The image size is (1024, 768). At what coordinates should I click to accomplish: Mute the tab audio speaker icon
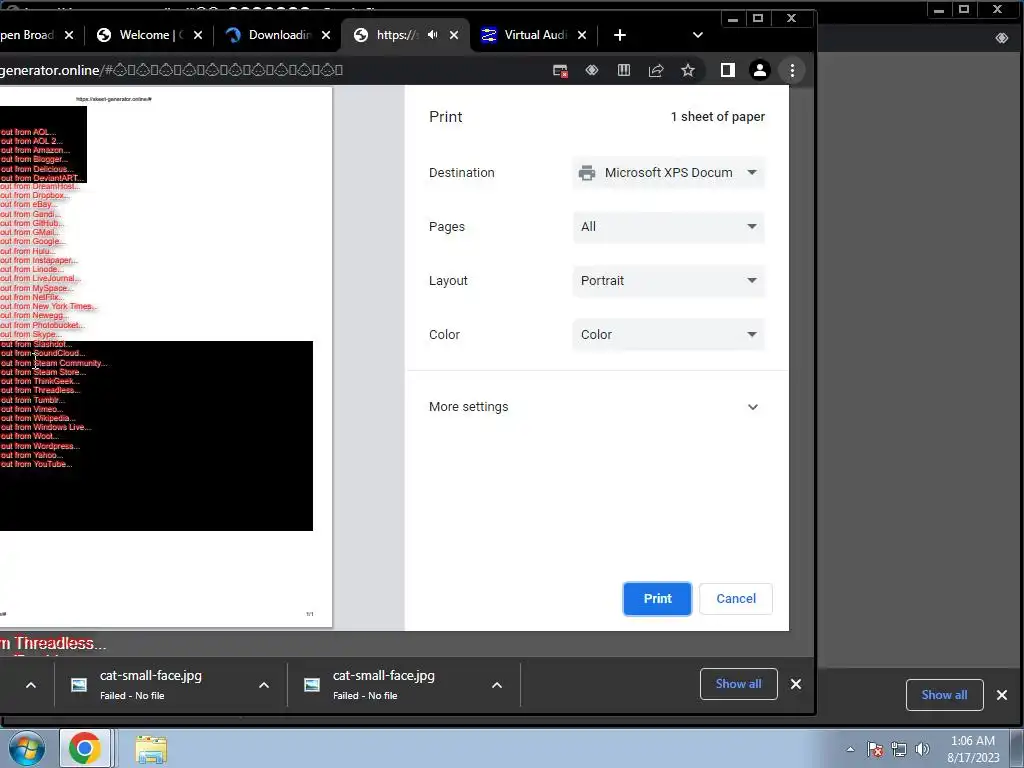(x=432, y=35)
